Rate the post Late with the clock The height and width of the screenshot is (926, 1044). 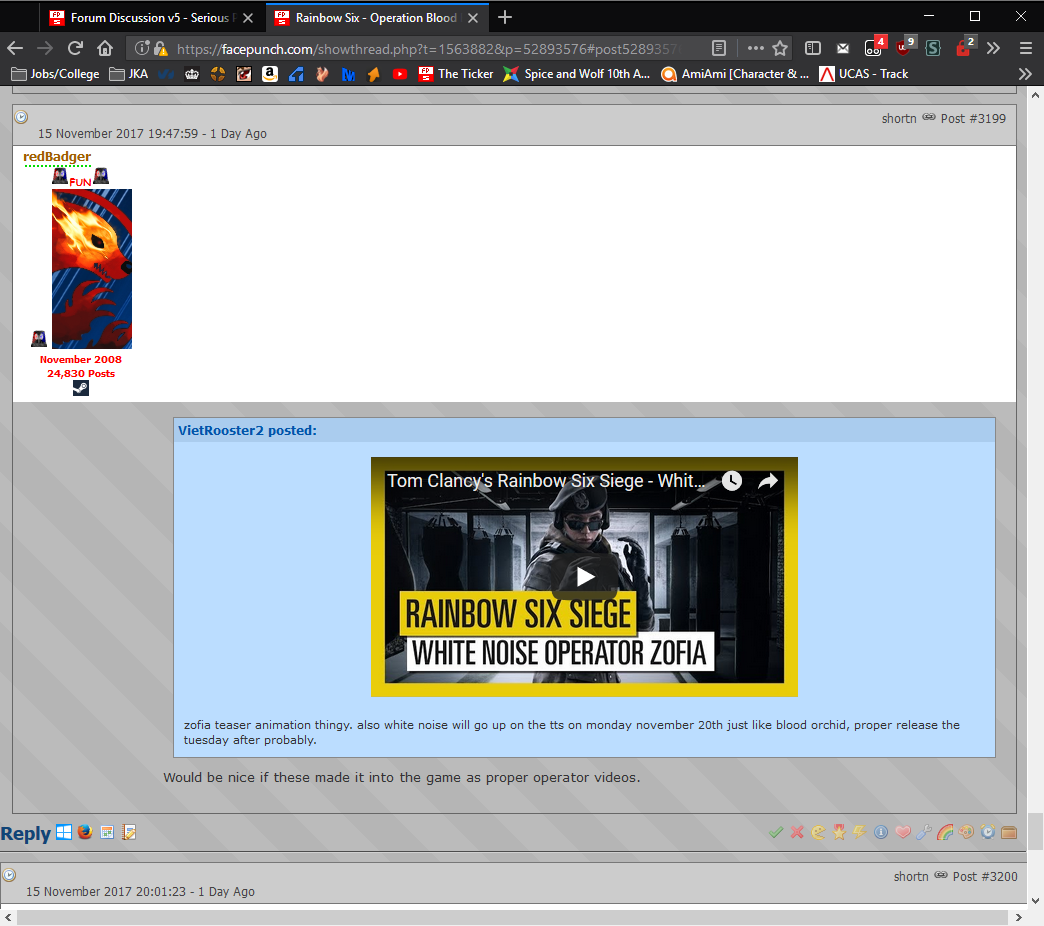click(x=987, y=832)
